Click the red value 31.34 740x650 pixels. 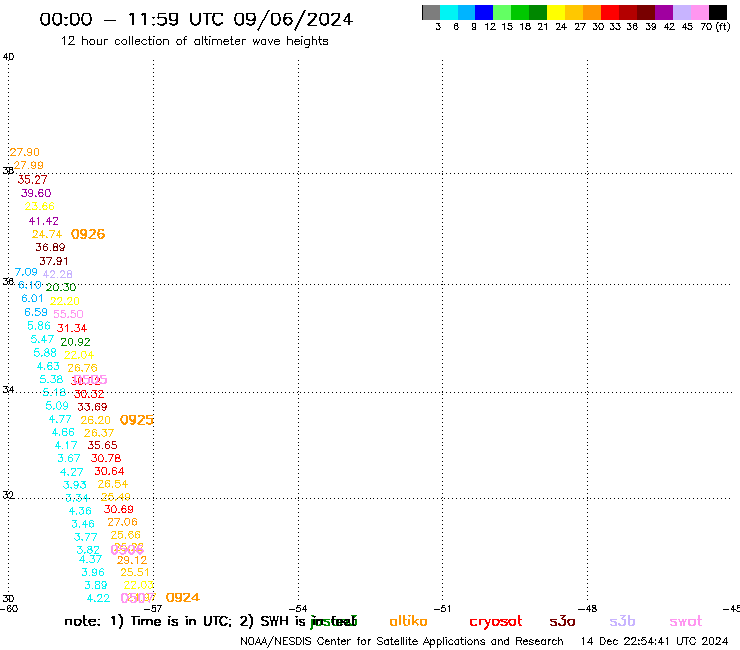point(72,328)
